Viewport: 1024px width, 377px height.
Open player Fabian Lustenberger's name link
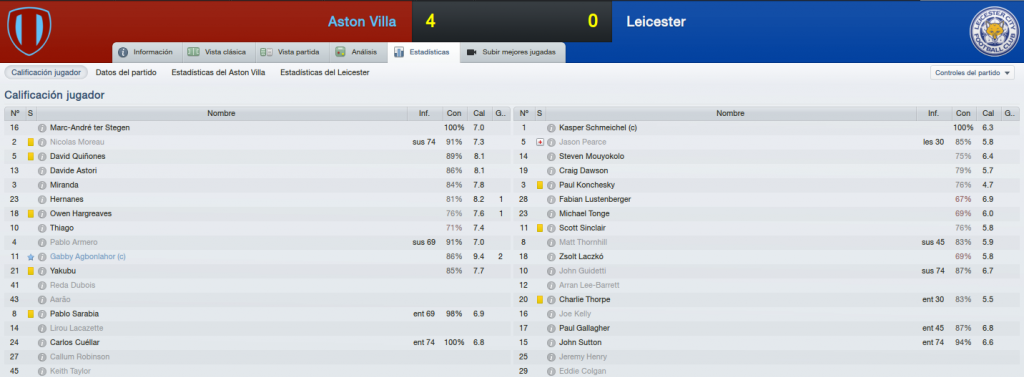coord(595,199)
